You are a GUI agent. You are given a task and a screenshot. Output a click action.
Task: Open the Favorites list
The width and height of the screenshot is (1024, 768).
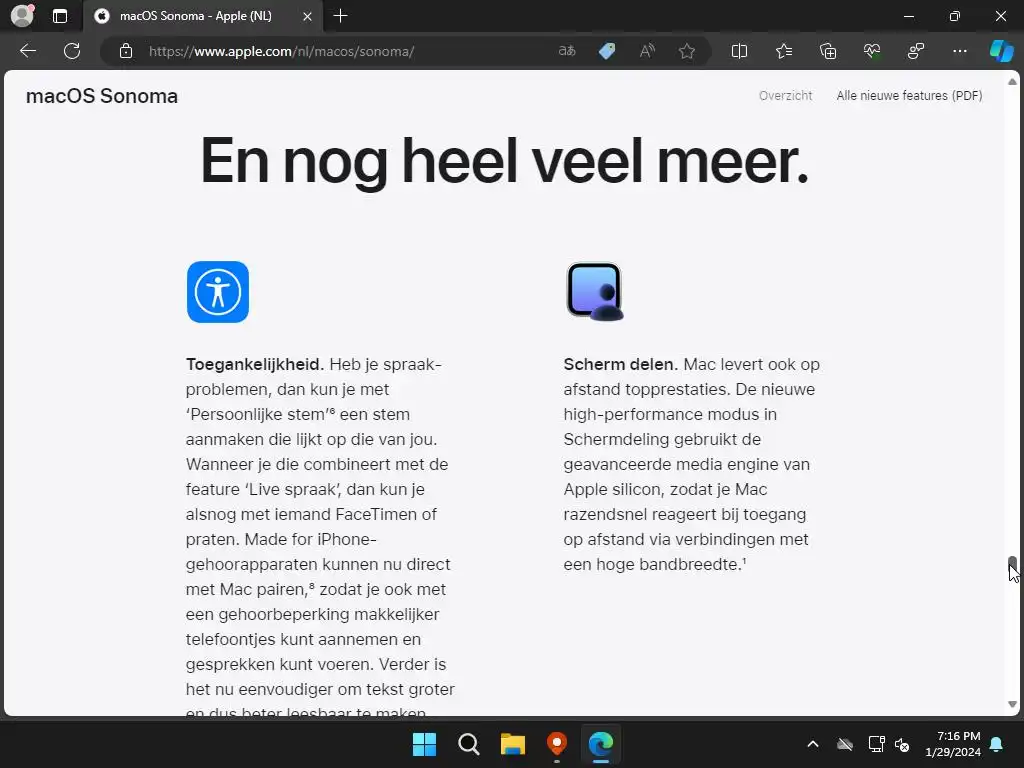point(784,51)
